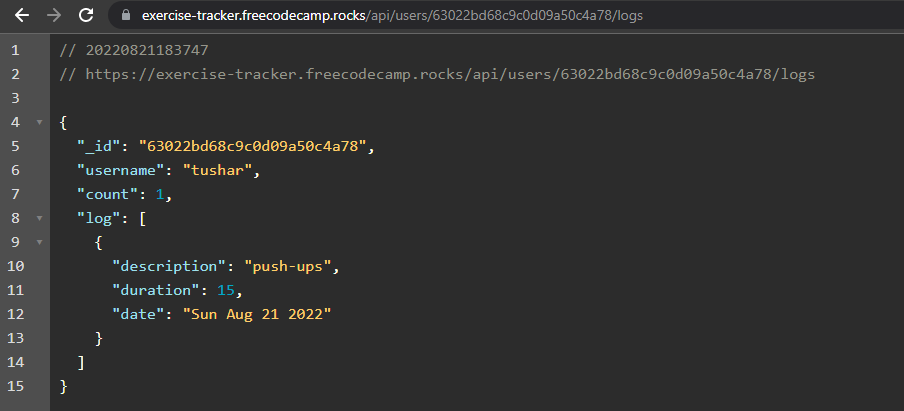Open the commented exercise-tracker URL on line 2
Image resolution: width=904 pixels, height=411 pixels.
tap(450, 74)
